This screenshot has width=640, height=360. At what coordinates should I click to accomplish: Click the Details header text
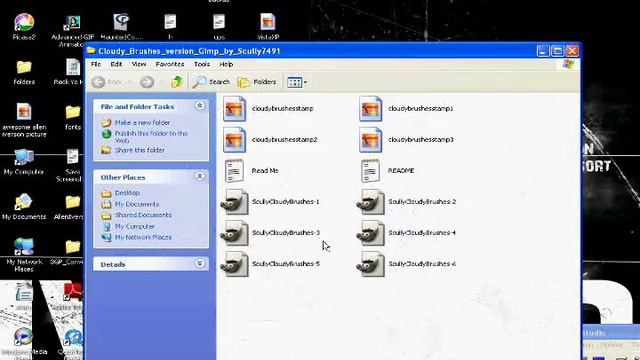click(113, 264)
